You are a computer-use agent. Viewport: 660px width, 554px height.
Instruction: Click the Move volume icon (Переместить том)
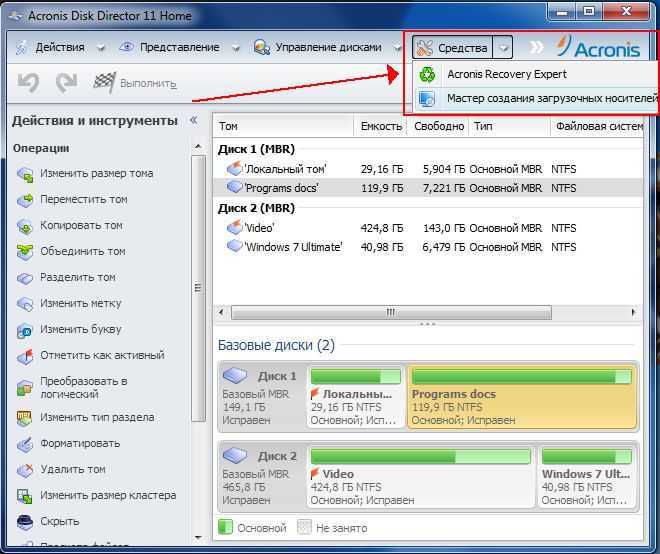25,200
